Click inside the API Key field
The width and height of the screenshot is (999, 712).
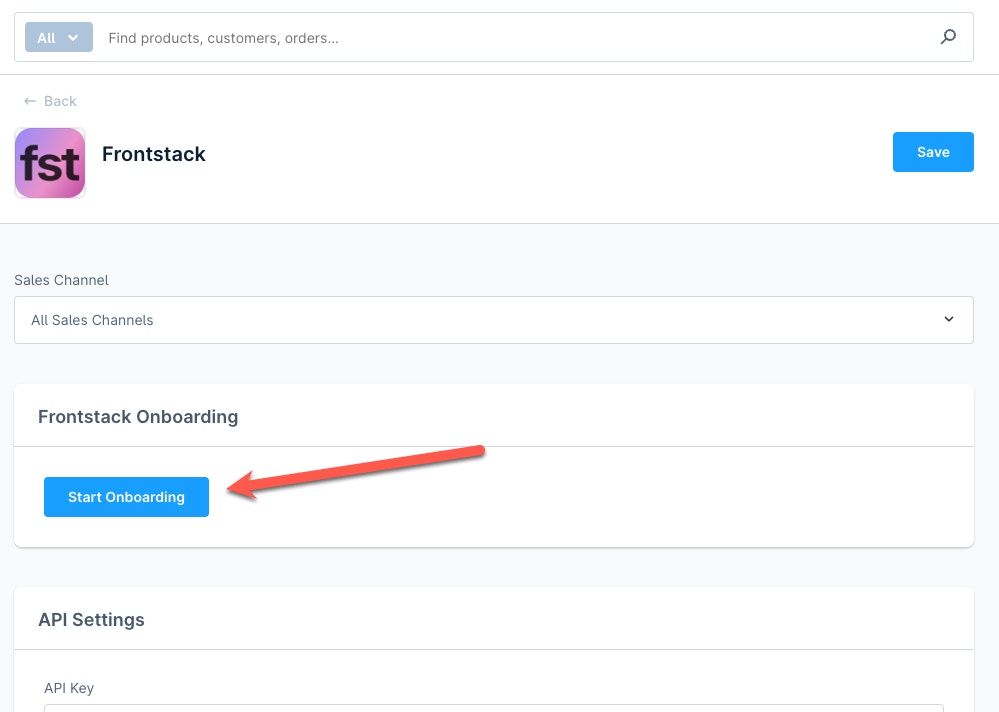493,710
